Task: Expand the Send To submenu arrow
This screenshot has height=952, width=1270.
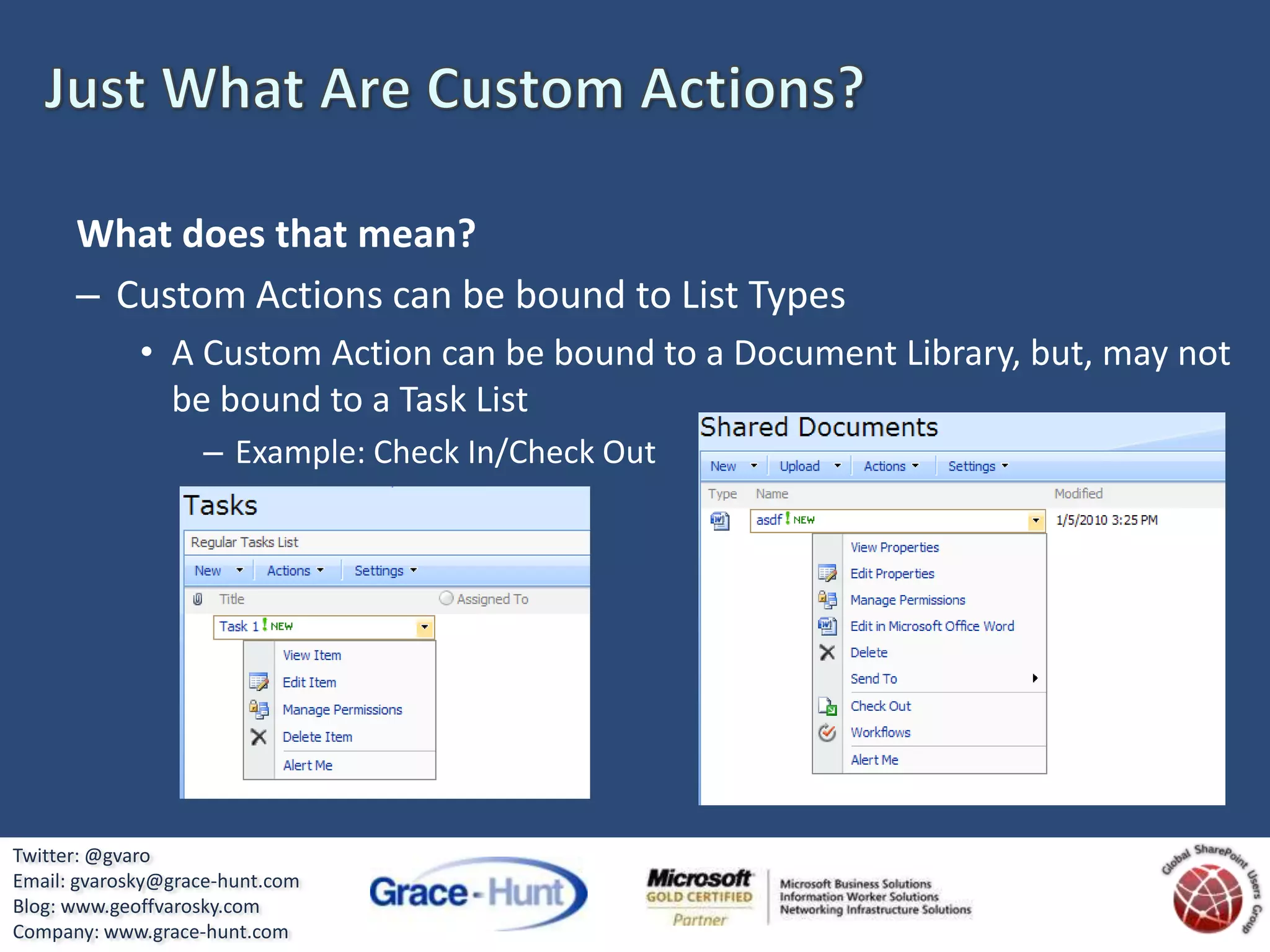Action: click(x=1034, y=679)
